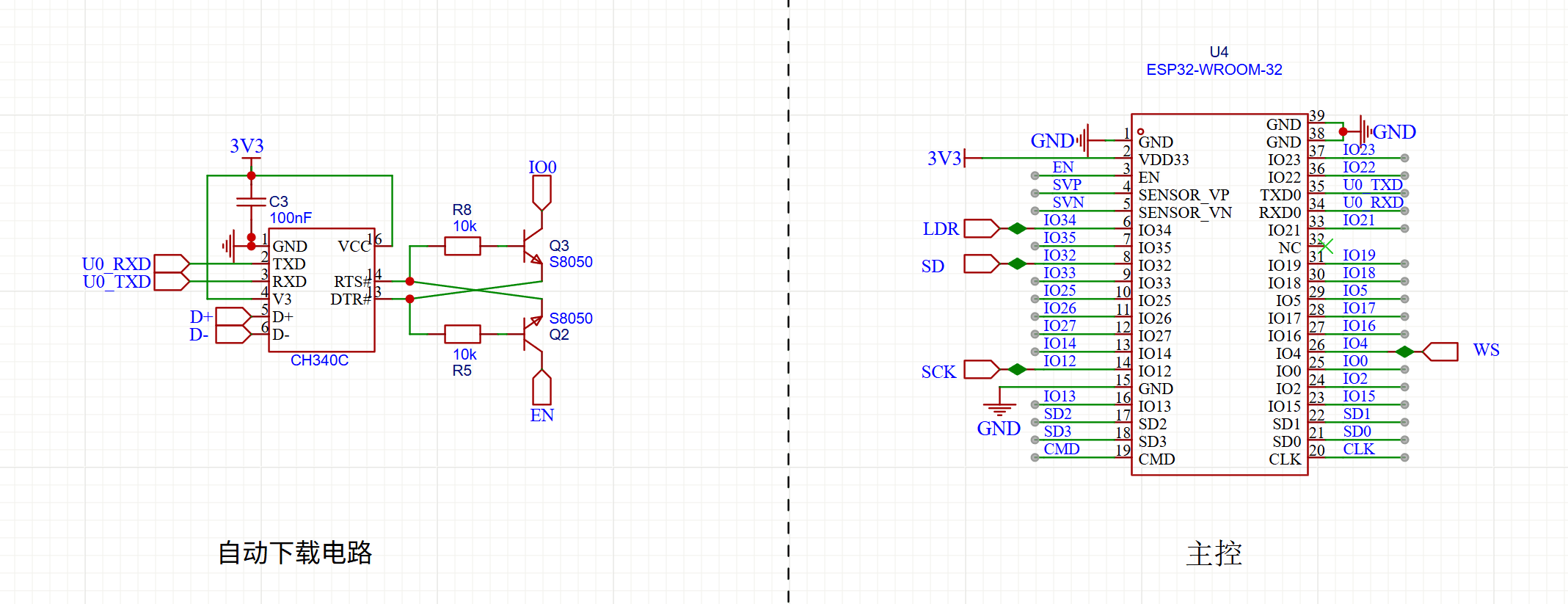Select the R5 resistor symbol
The height and width of the screenshot is (604, 1568).
pyautogui.click(x=462, y=334)
